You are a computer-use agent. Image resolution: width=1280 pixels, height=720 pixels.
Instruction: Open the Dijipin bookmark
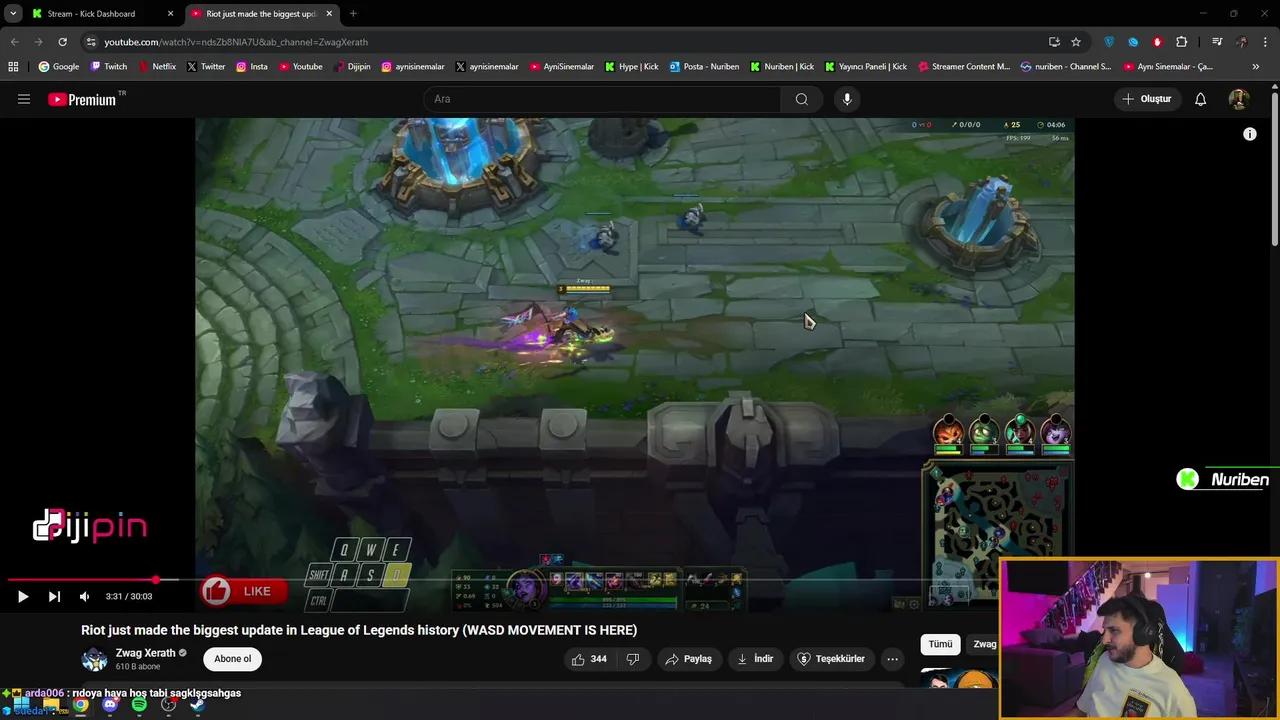tap(352, 67)
